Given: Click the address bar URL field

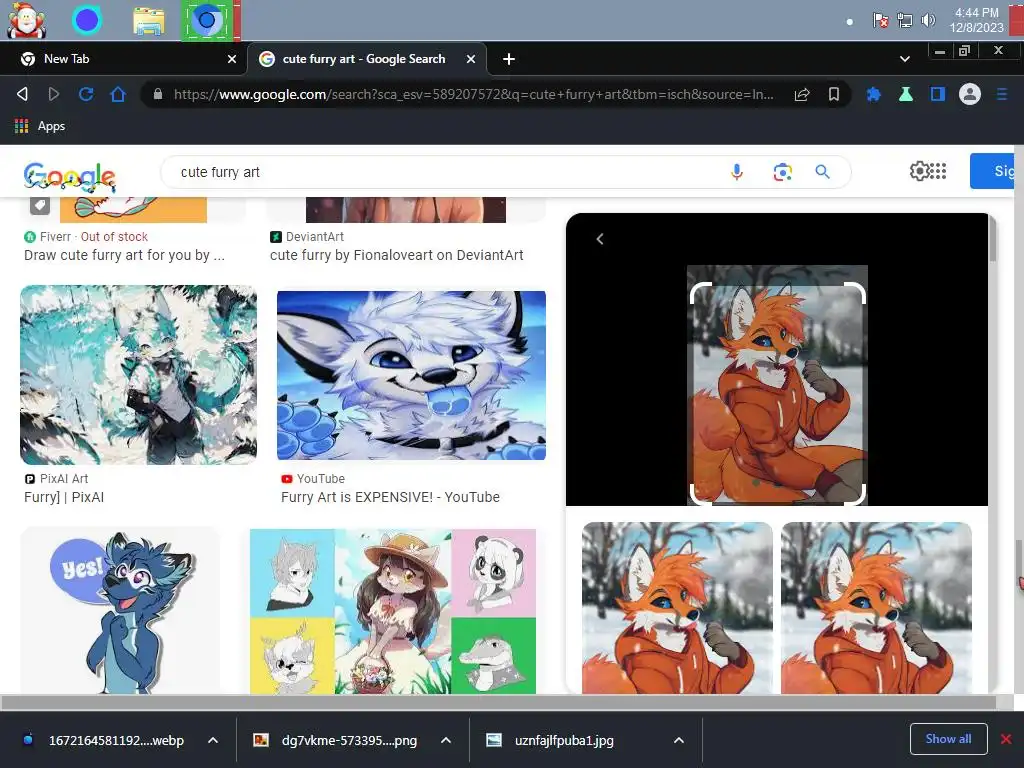Looking at the screenshot, I should [473, 94].
